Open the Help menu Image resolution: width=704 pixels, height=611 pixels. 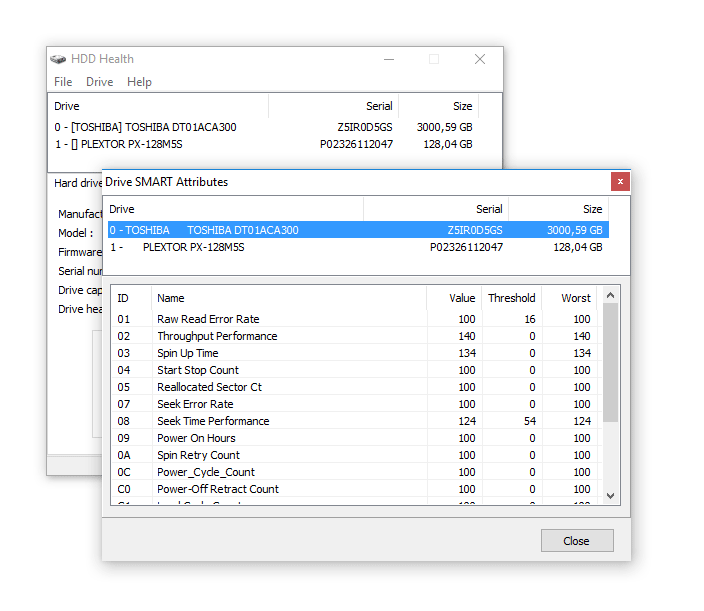point(139,82)
